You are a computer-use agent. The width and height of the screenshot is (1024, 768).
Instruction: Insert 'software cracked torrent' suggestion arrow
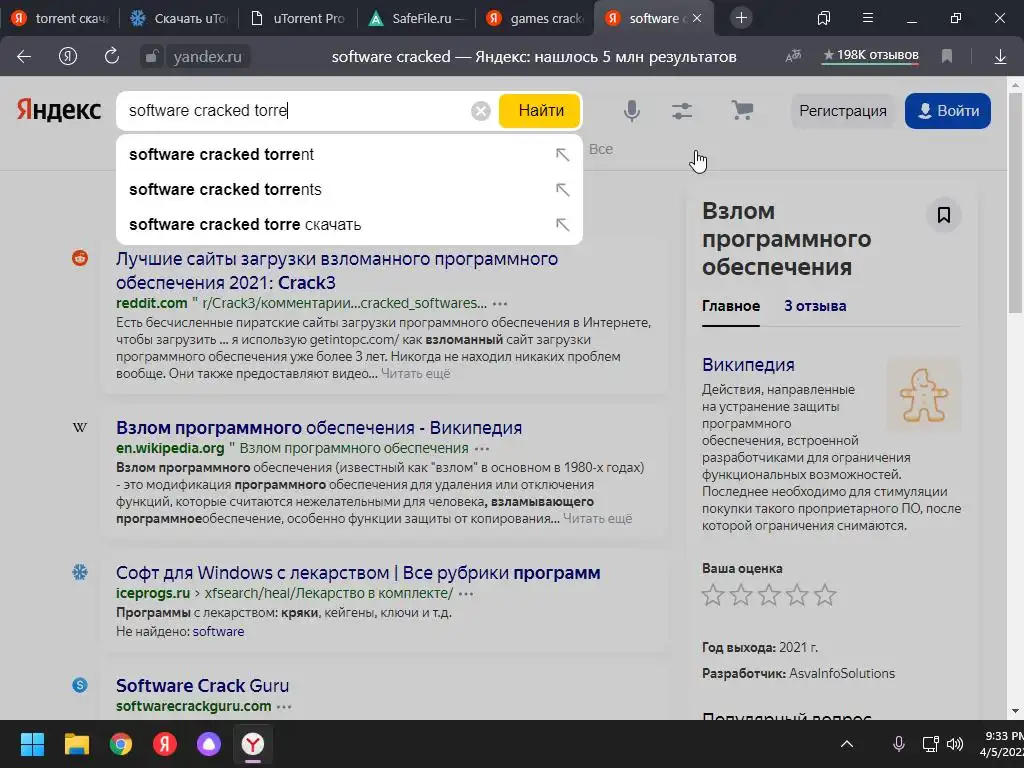(x=562, y=155)
